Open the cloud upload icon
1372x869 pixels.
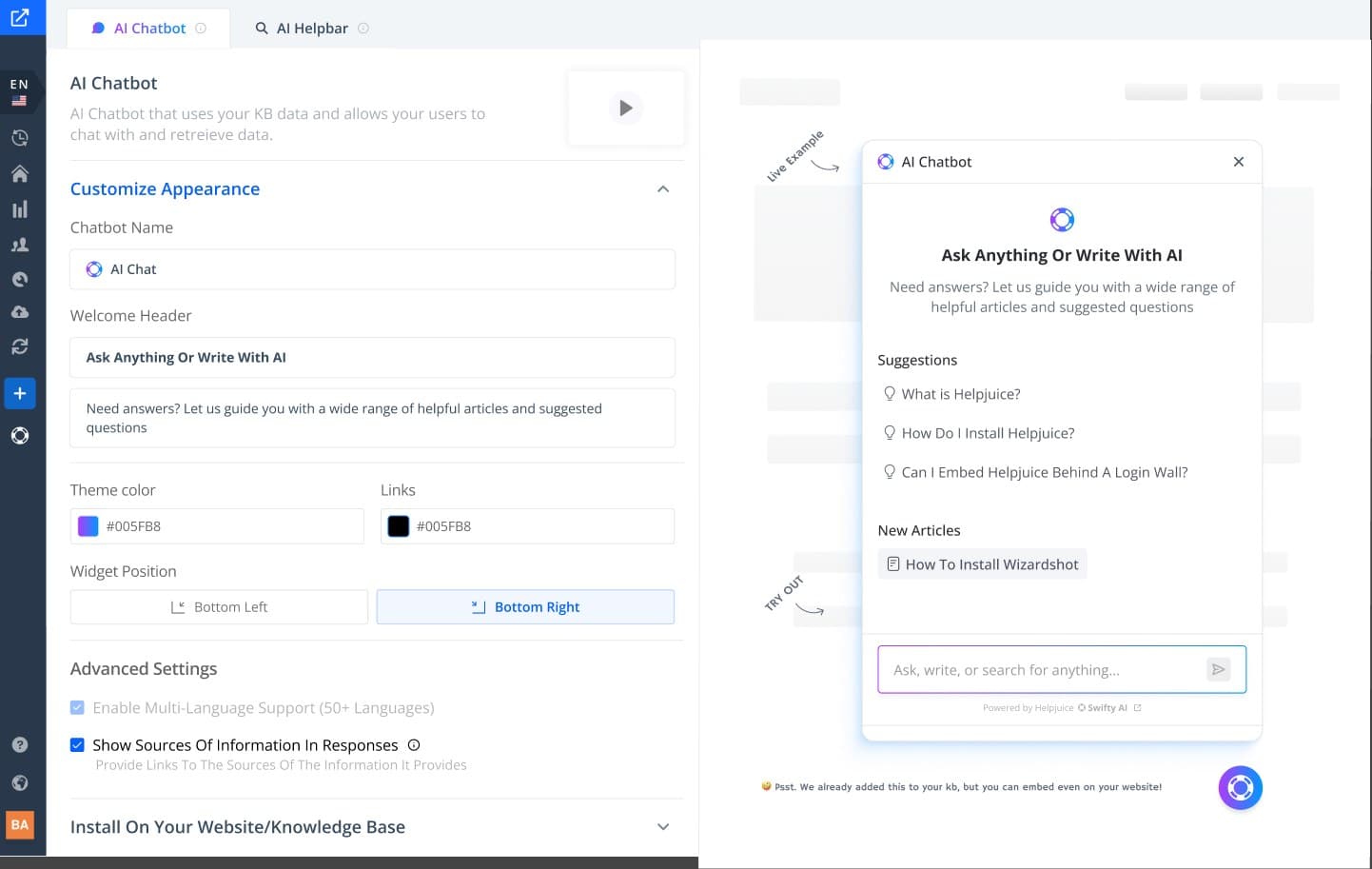(19, 311)
